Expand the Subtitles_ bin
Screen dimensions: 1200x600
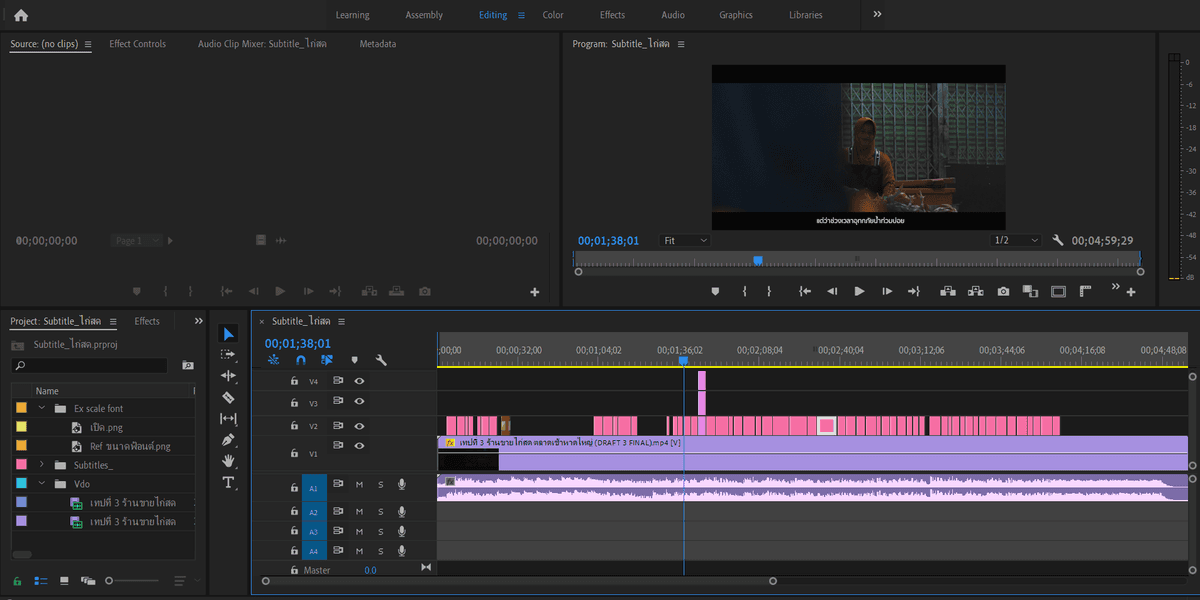point(42,465)
